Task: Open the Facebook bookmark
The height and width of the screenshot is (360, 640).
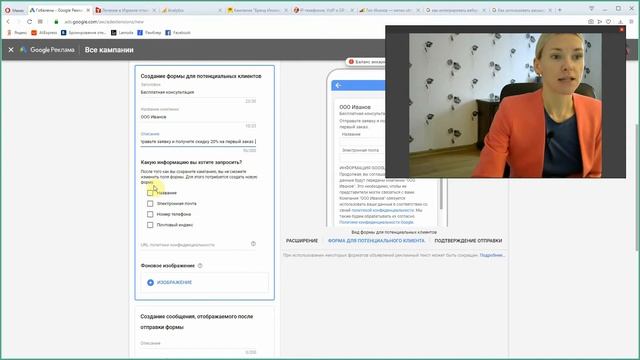Action: click(x=178, y=32)
